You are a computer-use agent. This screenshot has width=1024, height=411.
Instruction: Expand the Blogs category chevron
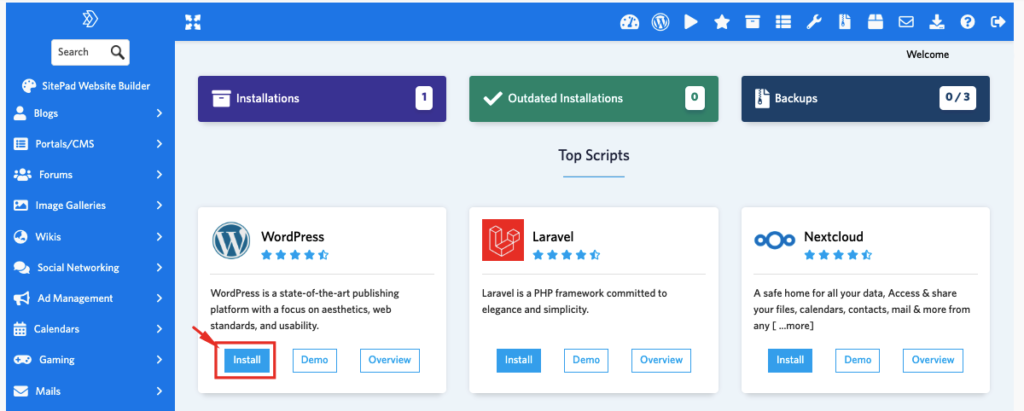(159, 113)
